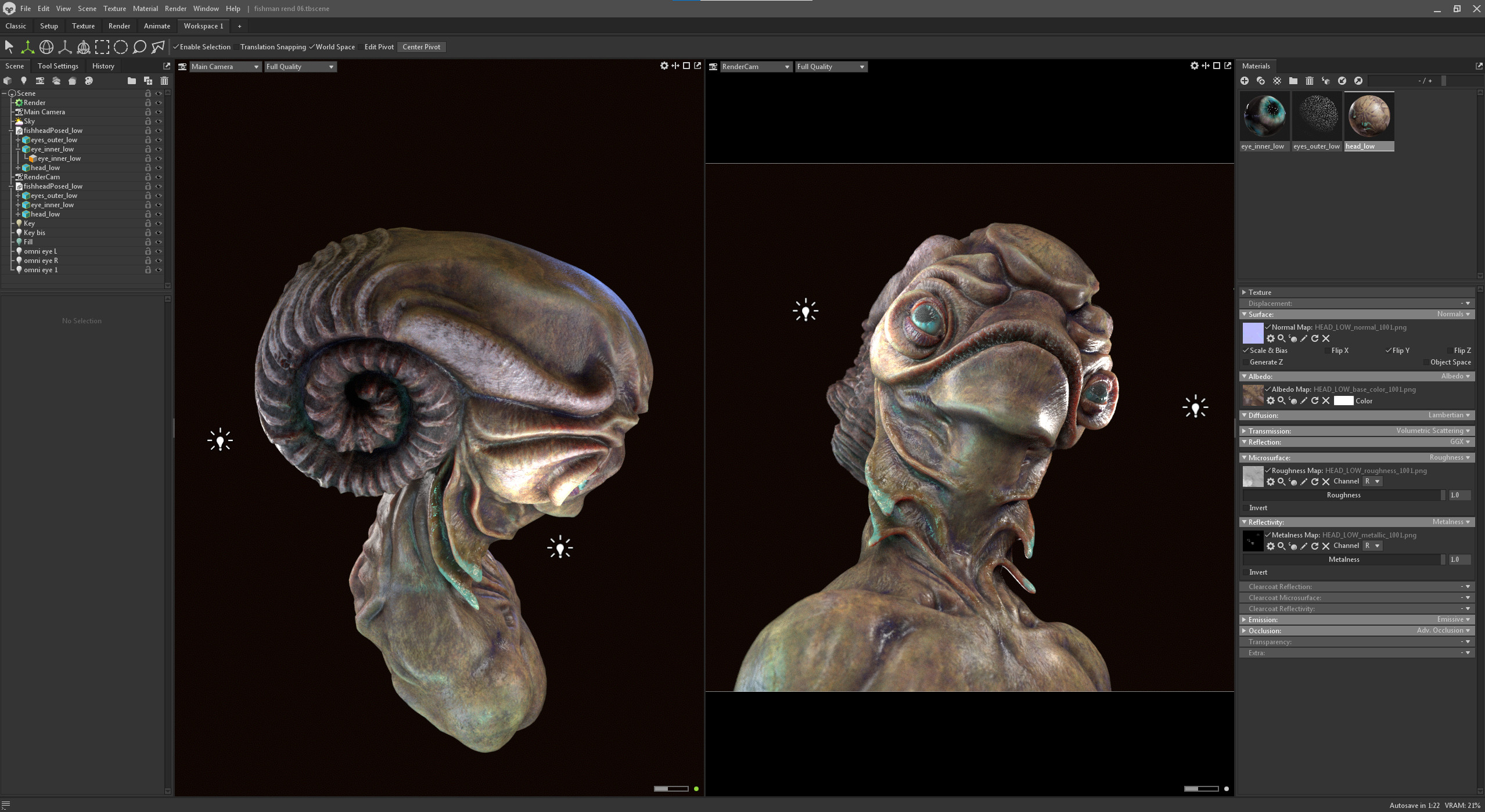Open Reflection GGX dropdown

click(x=1460, y=442)
